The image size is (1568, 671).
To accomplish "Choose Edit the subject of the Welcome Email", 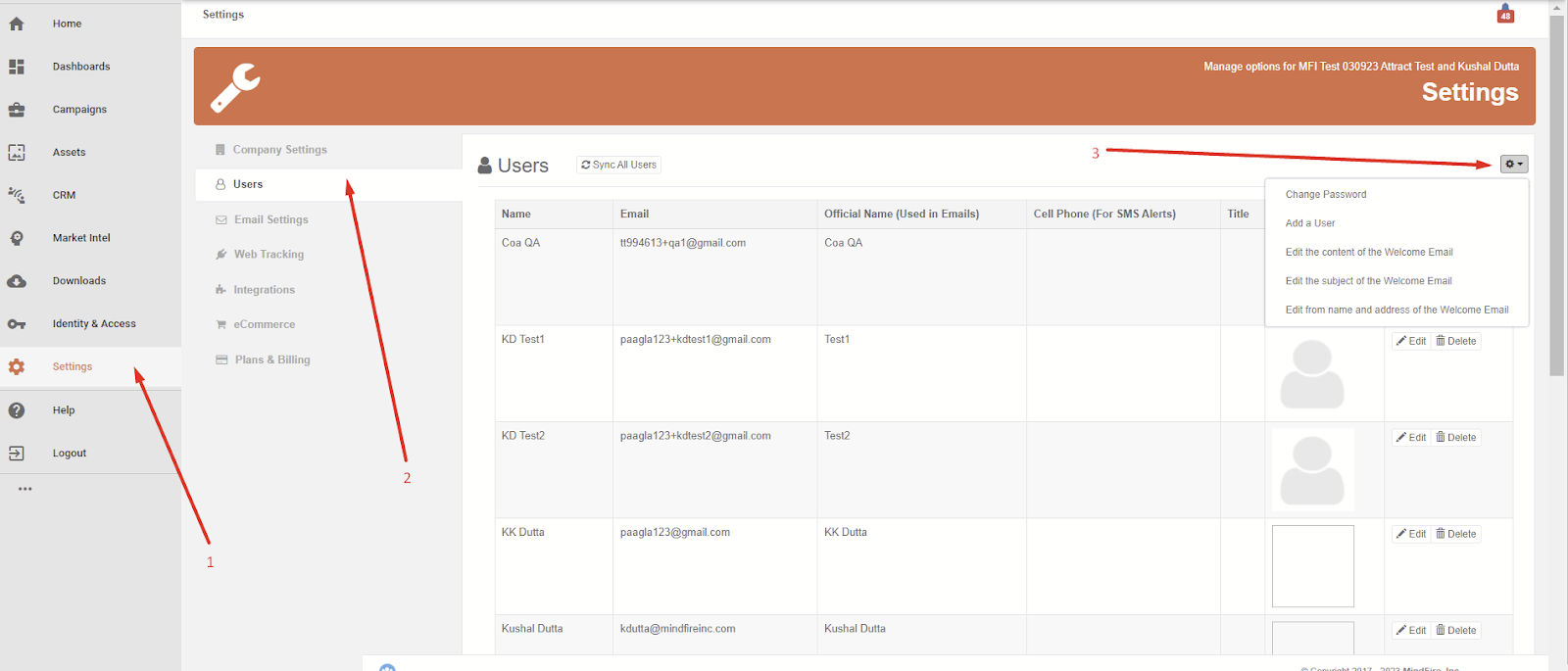I will pyautogui.click(x=1369, y=281).
